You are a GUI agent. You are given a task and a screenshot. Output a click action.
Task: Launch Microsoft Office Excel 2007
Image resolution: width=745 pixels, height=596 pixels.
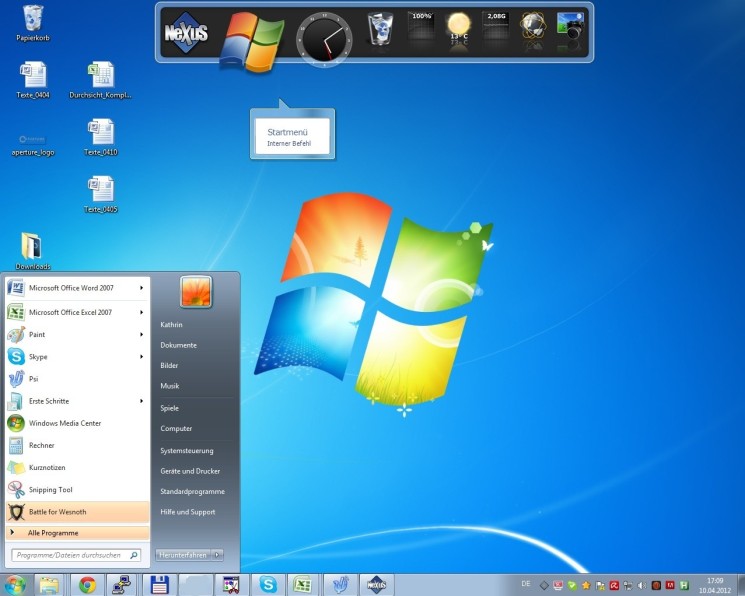click(77, 312)
